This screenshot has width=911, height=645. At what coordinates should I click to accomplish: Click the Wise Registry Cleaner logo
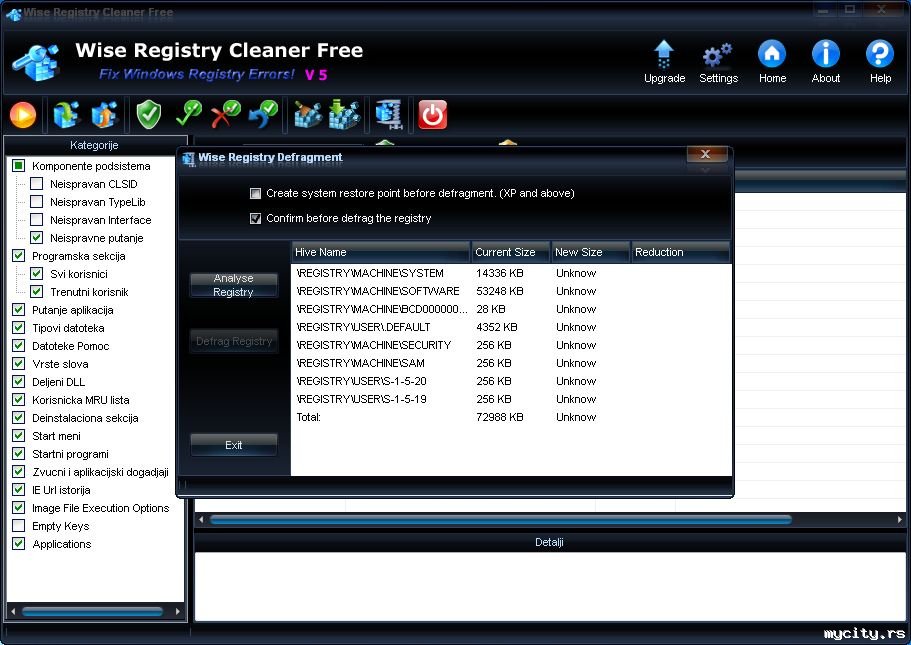click(x=36, y=62)
